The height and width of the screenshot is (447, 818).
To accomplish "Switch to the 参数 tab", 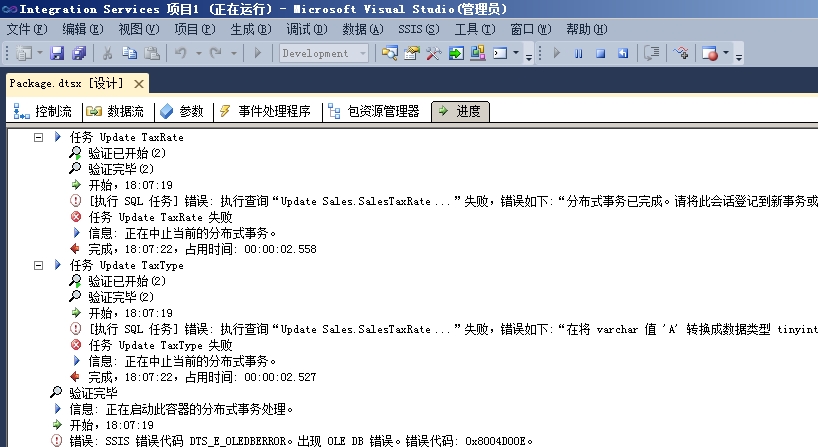I will (182, 111).
